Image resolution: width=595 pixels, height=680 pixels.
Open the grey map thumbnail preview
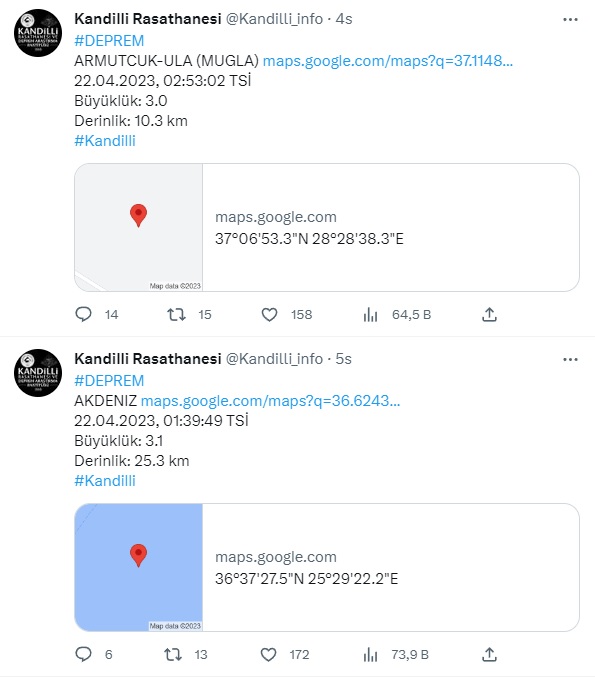[x=139, y=227]
